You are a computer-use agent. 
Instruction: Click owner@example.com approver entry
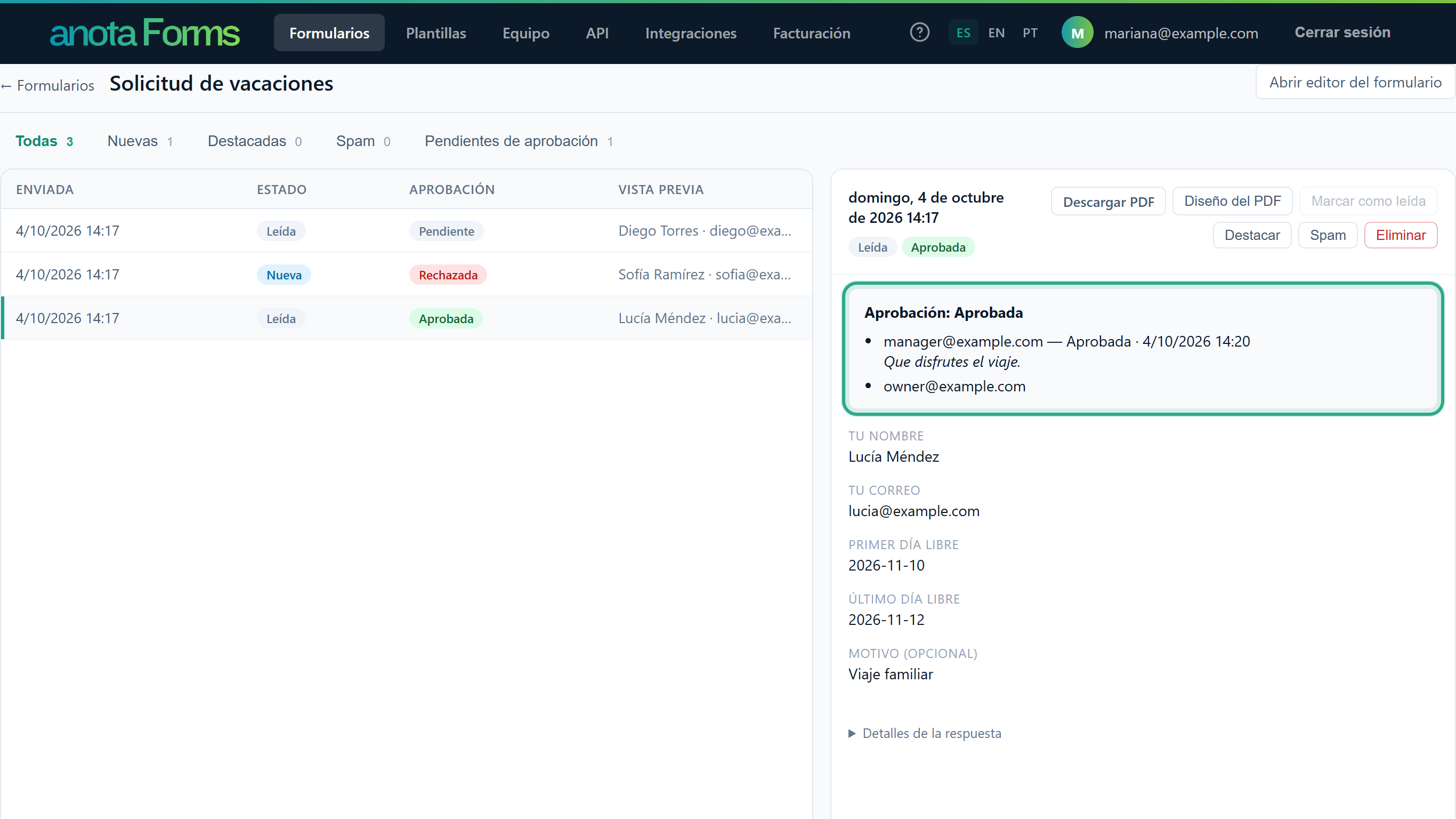(954, 387)
